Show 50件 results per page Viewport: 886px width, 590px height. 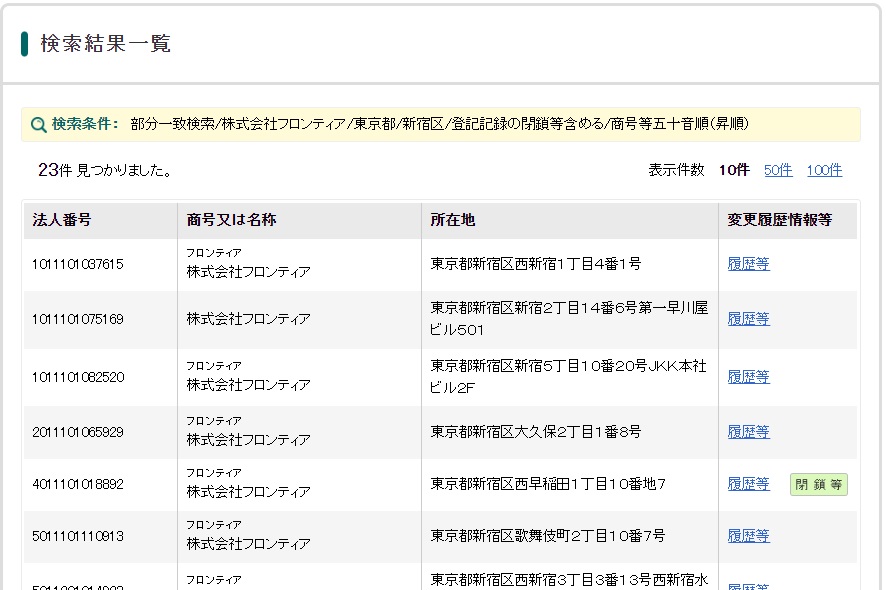(778, 170)
